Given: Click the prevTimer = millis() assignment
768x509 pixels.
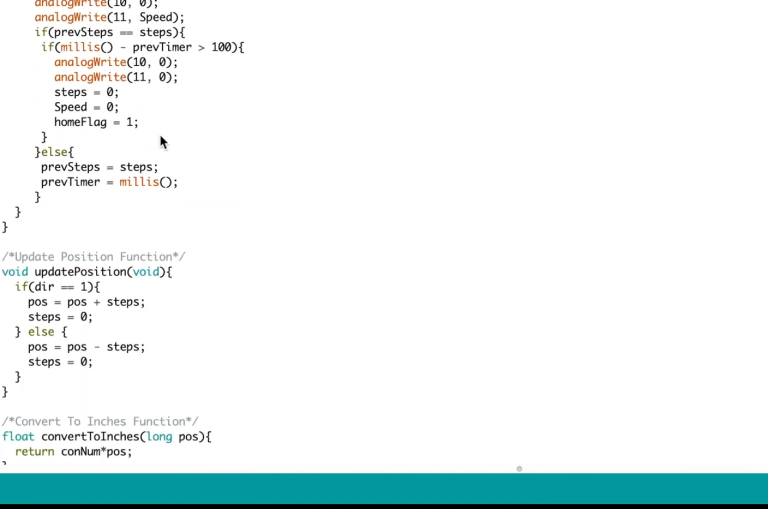Looking at the screenshot, I should click(108, 182).
